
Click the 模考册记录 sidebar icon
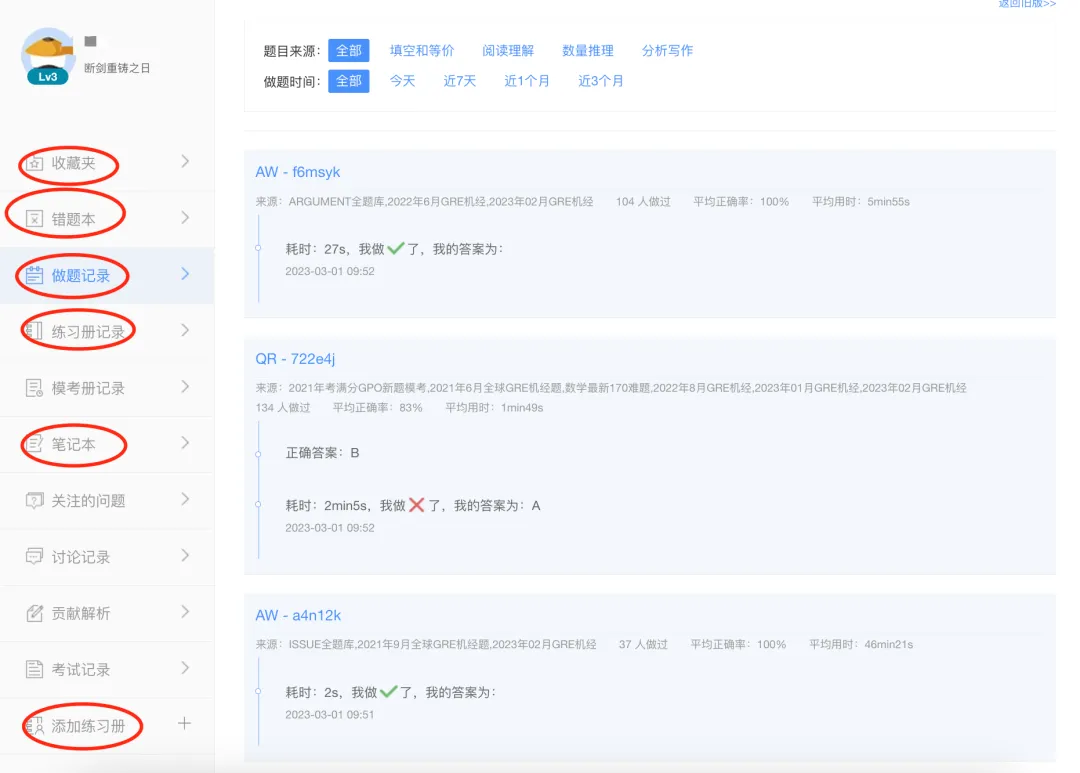click(x=35, y=388)
